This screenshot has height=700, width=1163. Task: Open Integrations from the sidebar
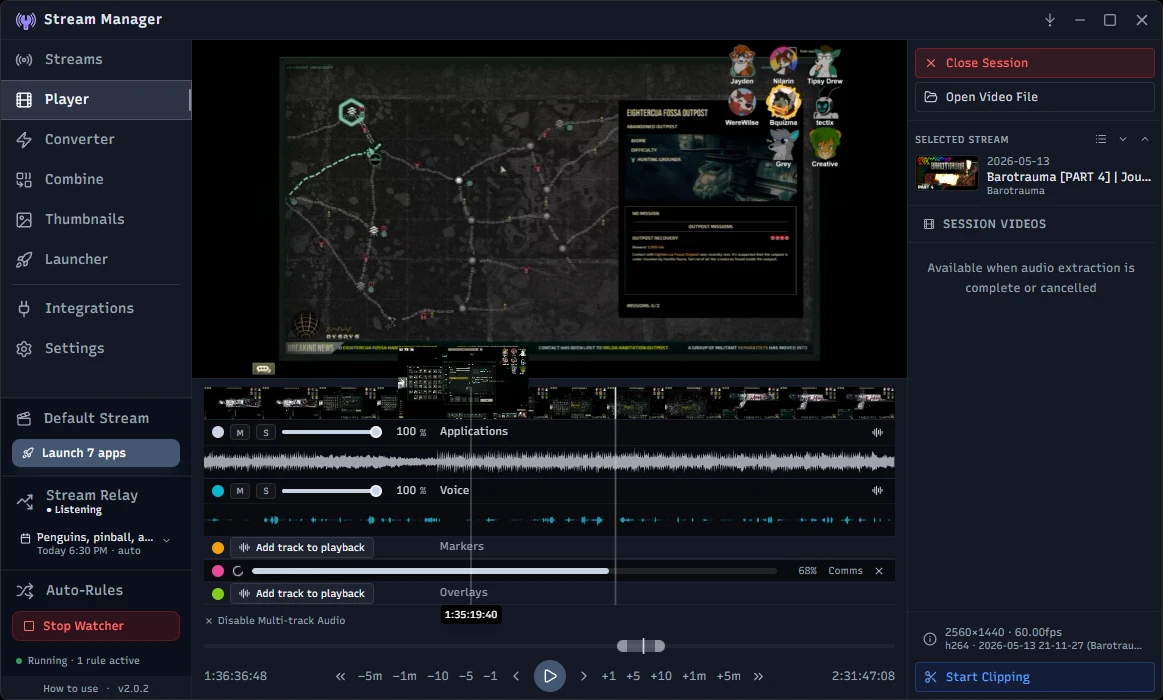[96, 308]
